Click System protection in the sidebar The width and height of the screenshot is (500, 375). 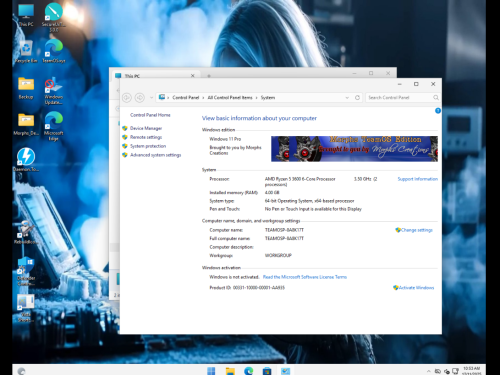[x=148, y=146]
